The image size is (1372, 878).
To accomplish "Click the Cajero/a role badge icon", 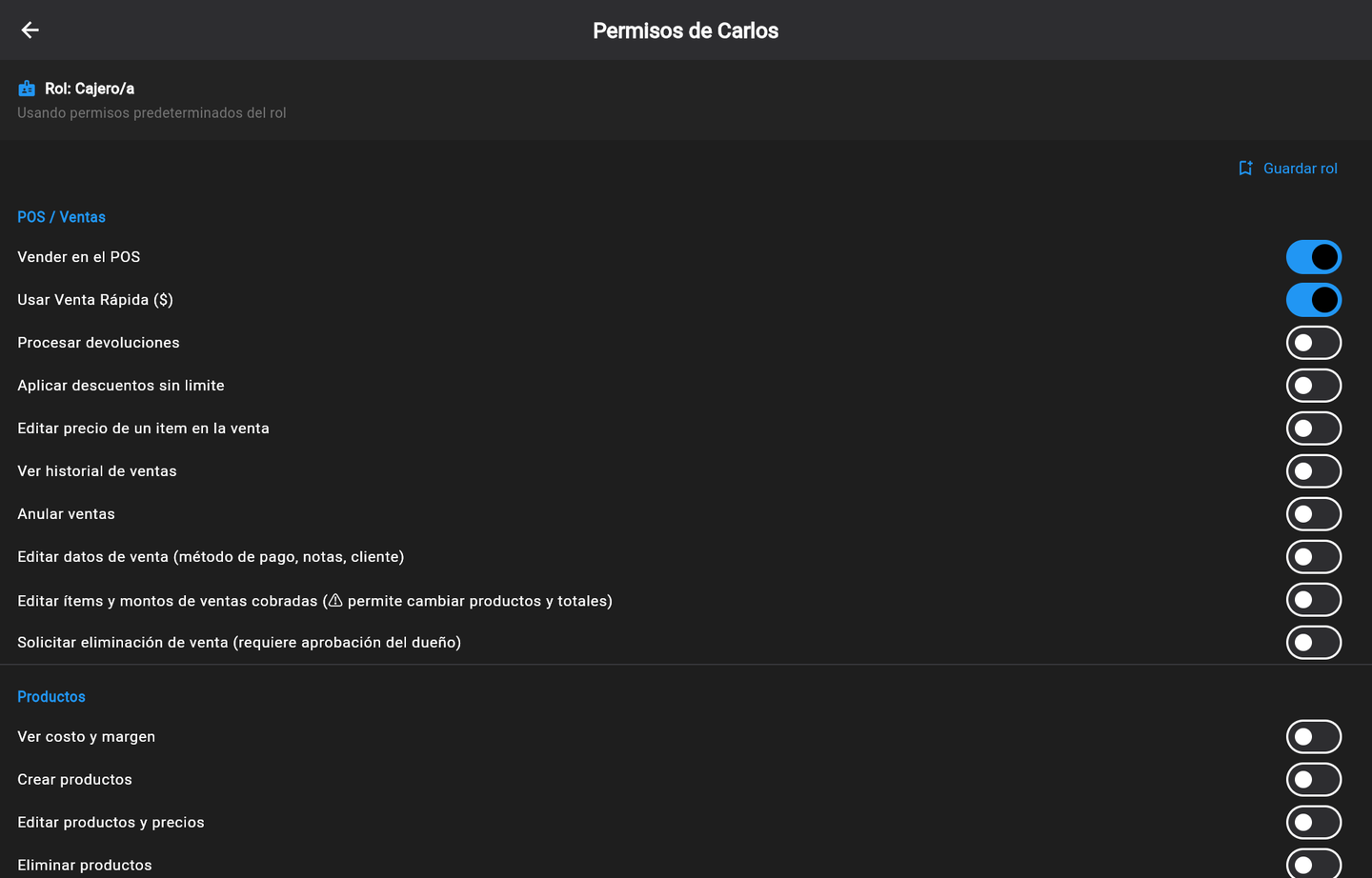I will (x=27, y=89).
